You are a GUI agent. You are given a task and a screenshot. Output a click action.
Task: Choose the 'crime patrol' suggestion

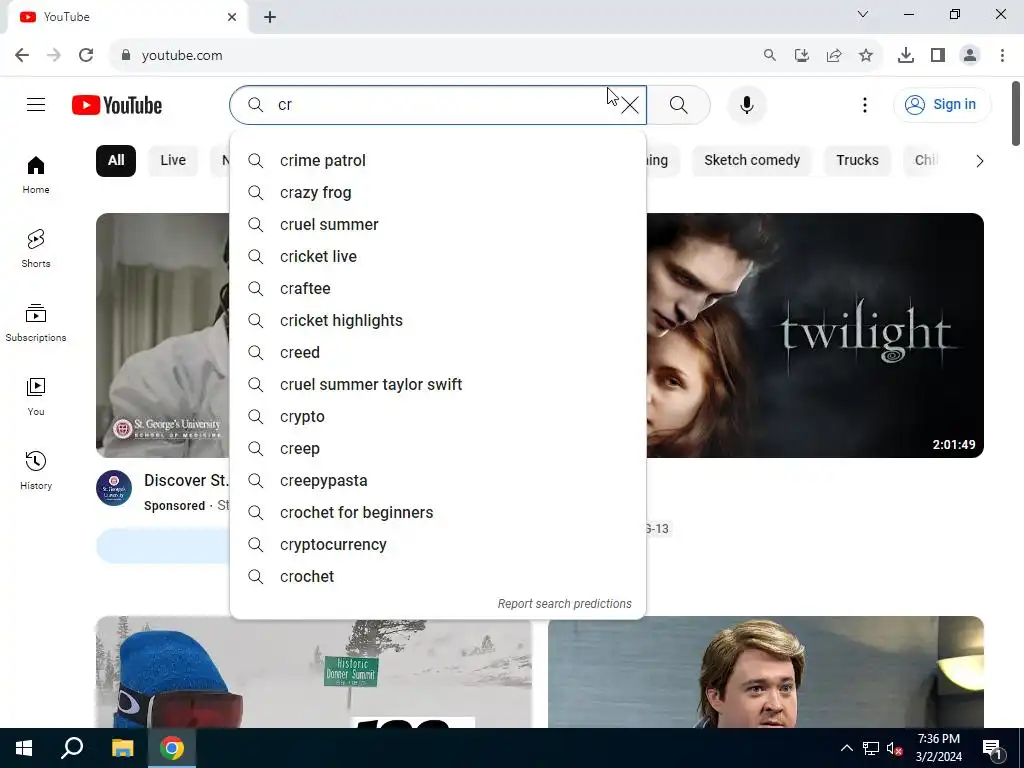point(438,161)
